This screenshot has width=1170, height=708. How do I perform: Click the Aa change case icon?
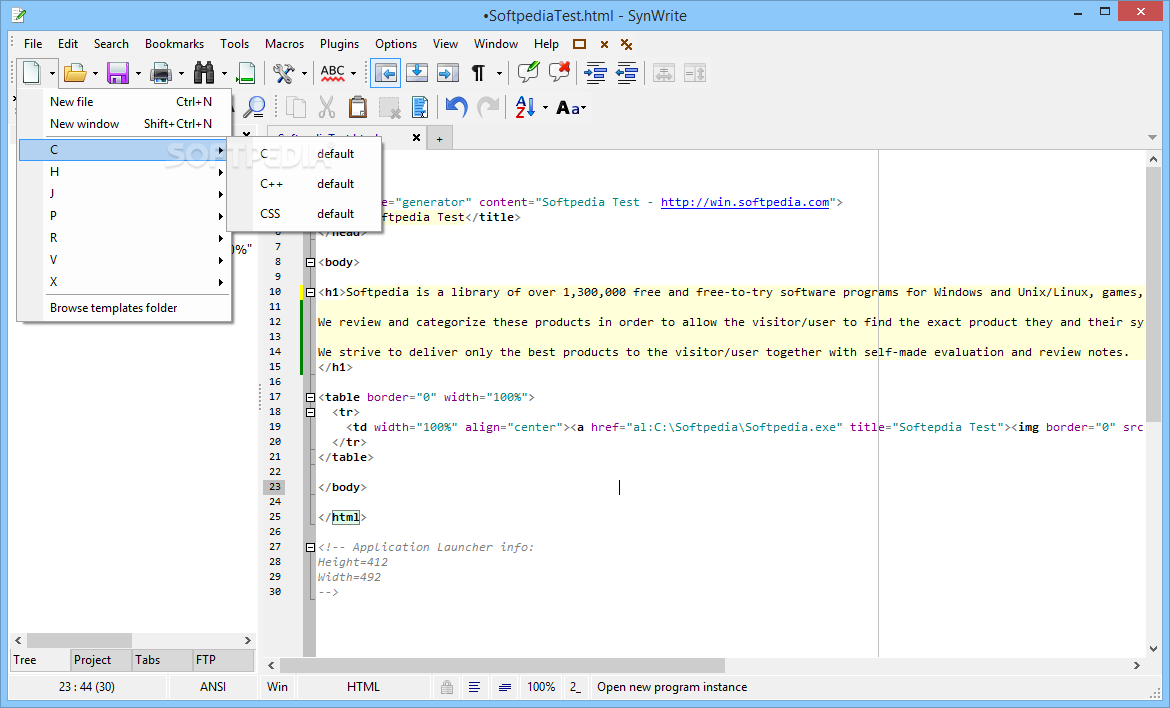pyautogui.click(x=569, y=108)
